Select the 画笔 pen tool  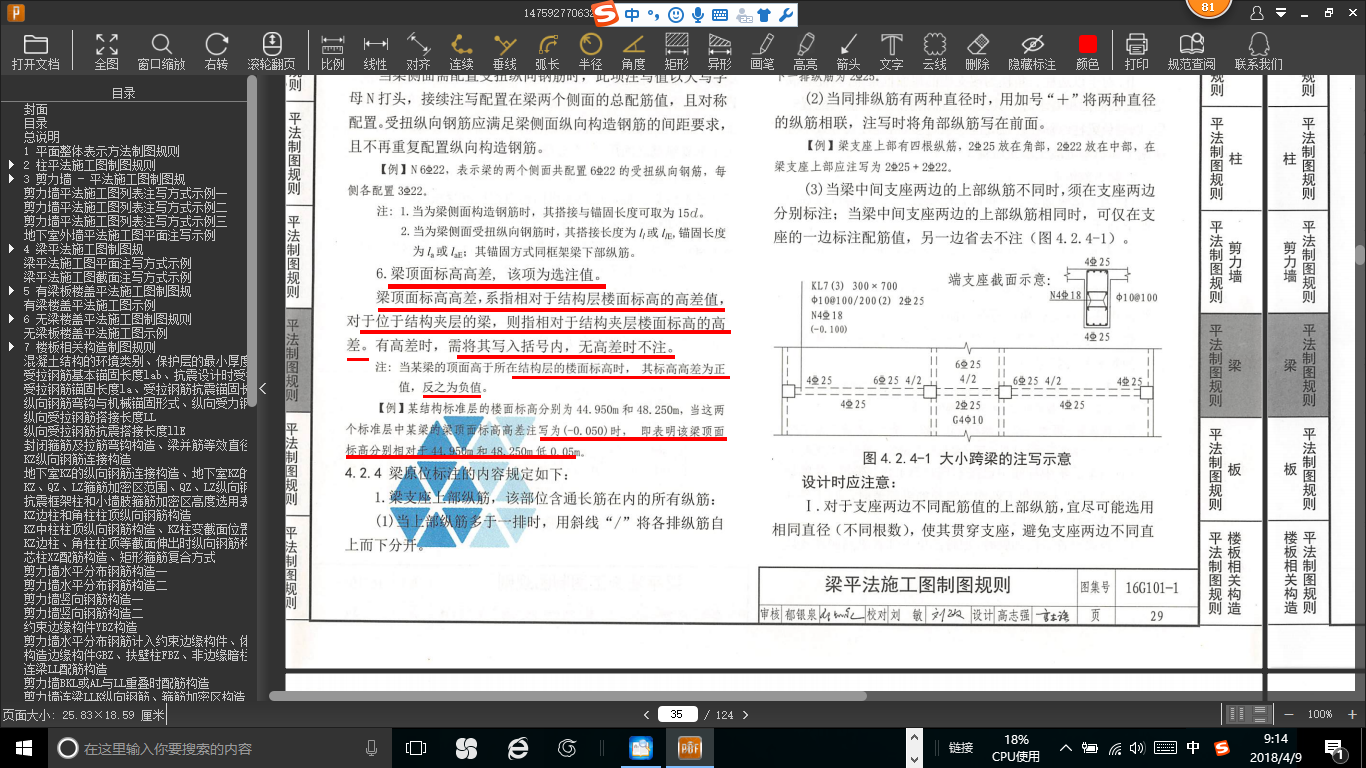coord(762,51)
